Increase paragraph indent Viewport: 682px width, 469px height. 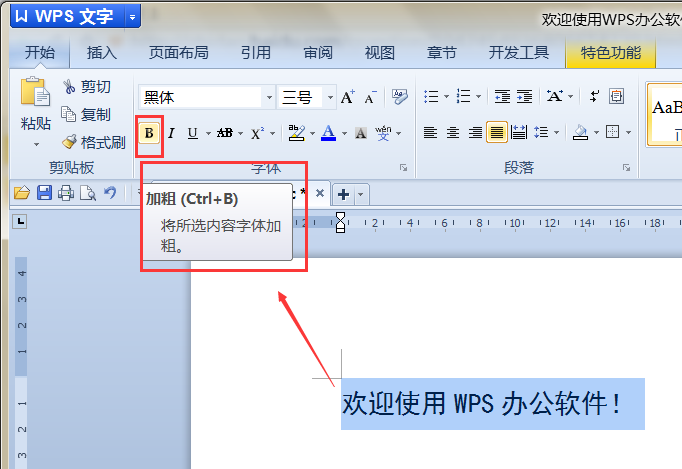[525, 96]
